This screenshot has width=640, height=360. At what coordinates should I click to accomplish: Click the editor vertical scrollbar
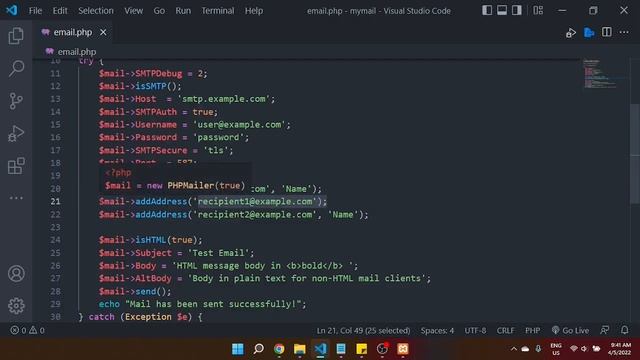point(635,153)
